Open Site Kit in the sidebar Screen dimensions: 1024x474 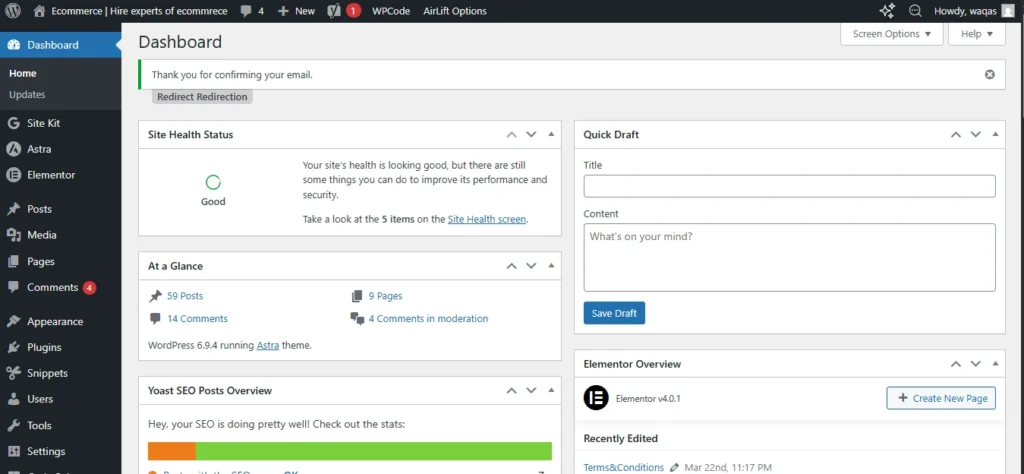click(x=60, y=123)
